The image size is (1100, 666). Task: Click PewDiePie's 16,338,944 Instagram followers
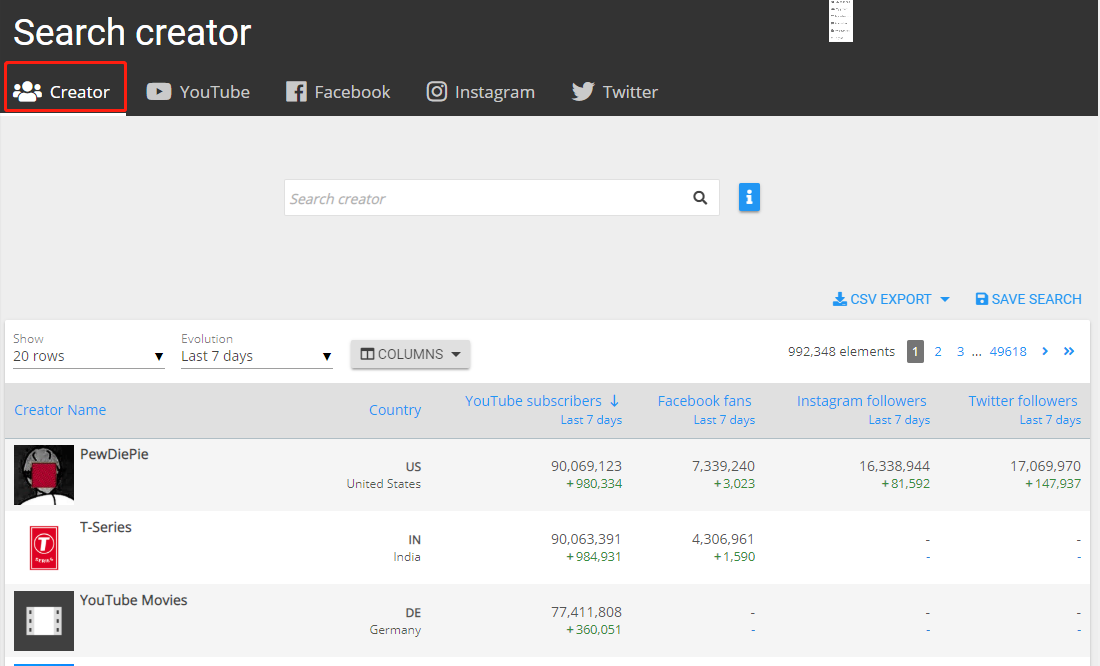coord(894,466)
